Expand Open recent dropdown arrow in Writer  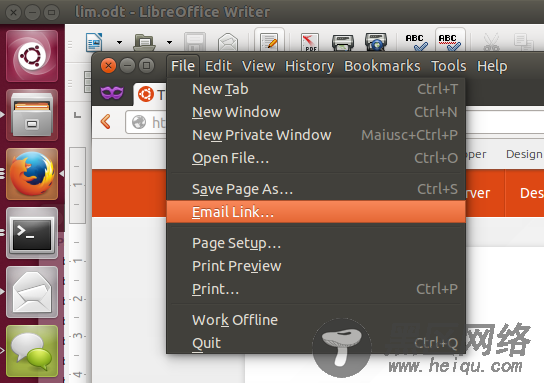coord(169,42)
